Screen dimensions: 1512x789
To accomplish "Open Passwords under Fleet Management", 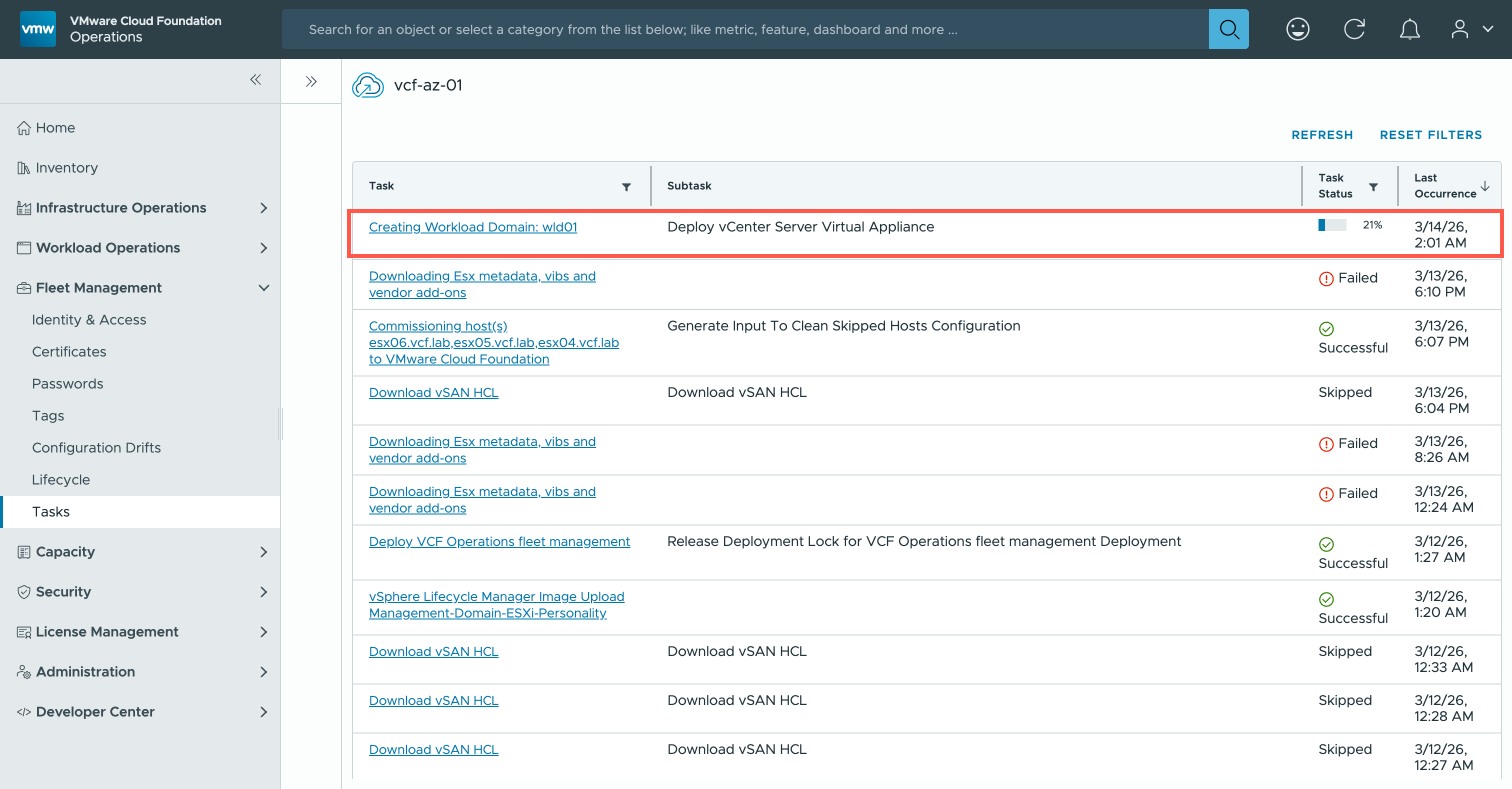I will pos(67,383).
